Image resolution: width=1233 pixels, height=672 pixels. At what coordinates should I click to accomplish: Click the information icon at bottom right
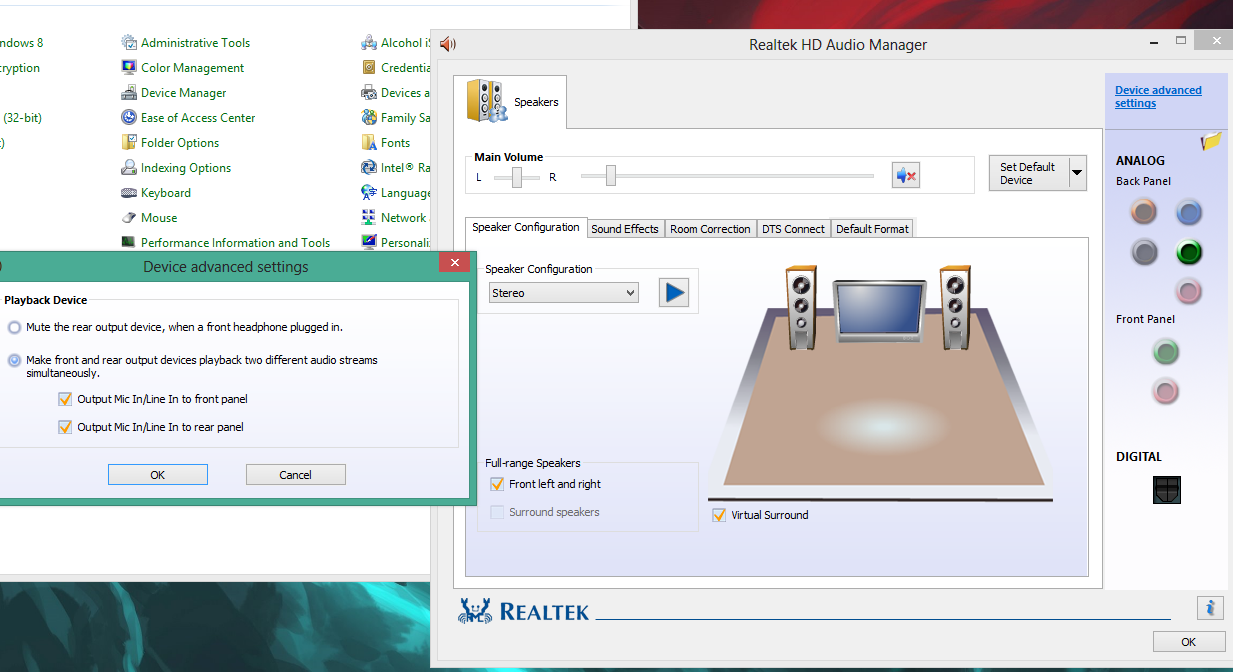click(x=1210, y=607)
